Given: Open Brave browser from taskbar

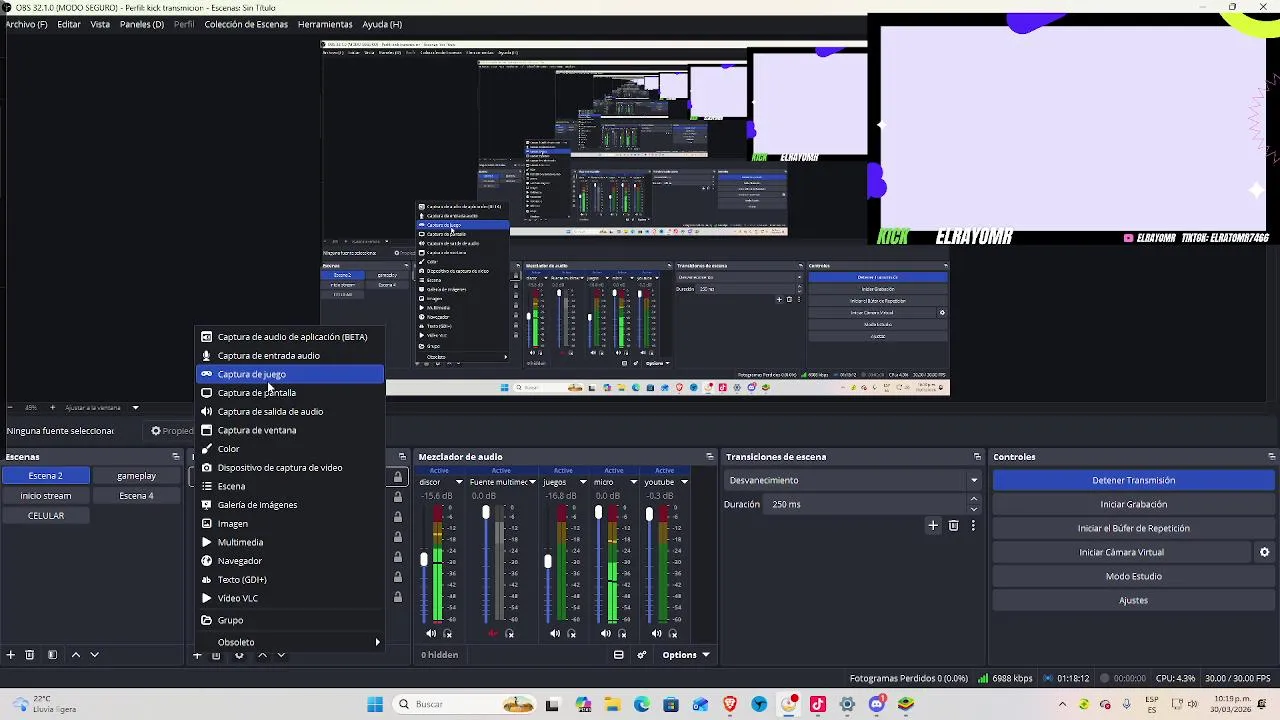Looking at the screenshot, I should coord(729,704).
